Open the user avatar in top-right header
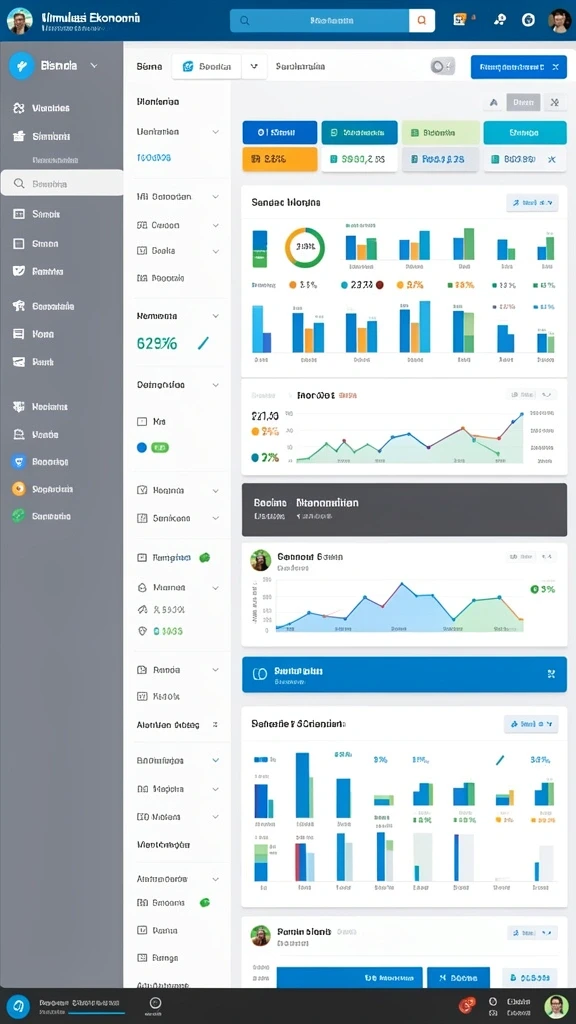This screenshot has height=1024, width=576. 559,20
